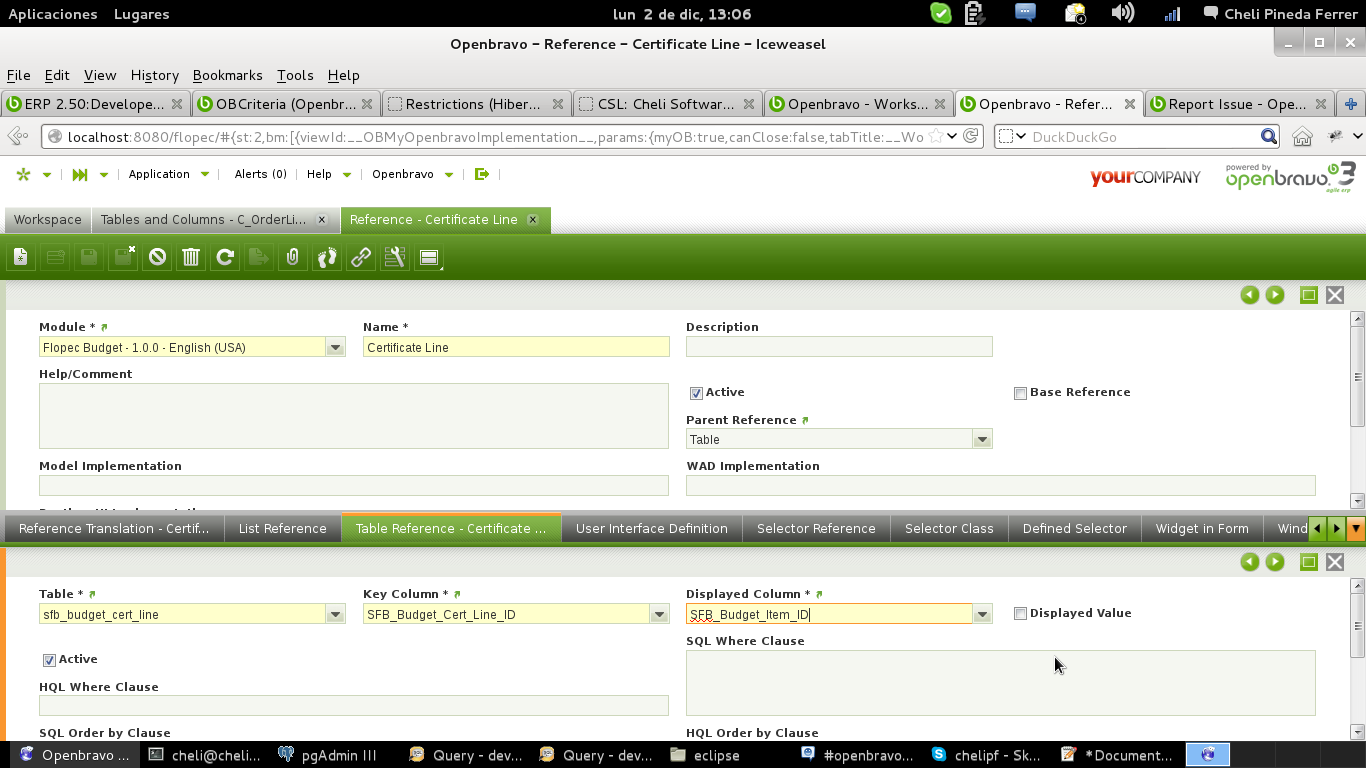1366x768 pixels.
Task: Refresh the record with the reload icon
Action: click(225, 258)
